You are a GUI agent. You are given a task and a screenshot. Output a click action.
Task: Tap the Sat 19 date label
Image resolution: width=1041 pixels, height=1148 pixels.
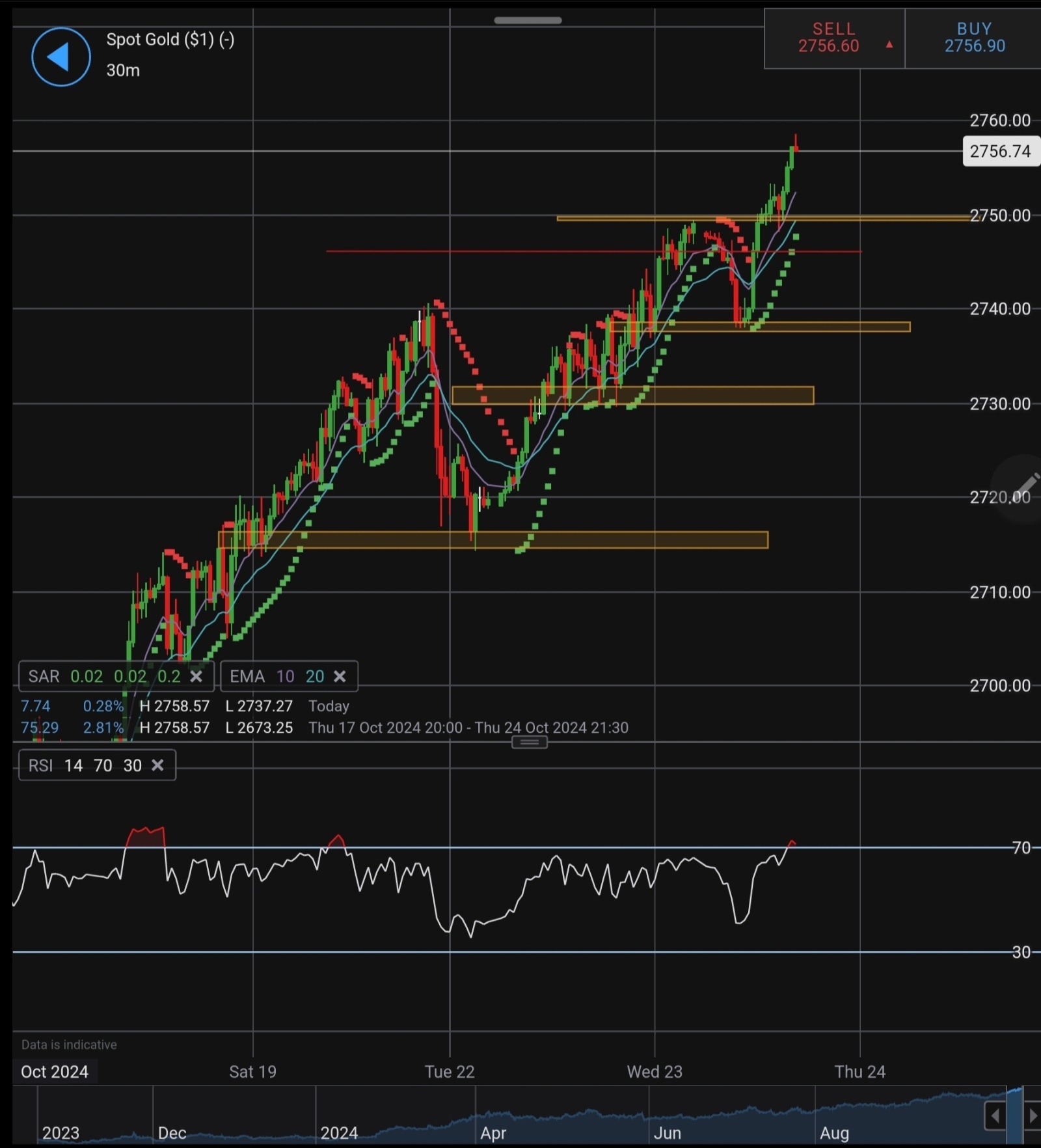[252, 1072]
